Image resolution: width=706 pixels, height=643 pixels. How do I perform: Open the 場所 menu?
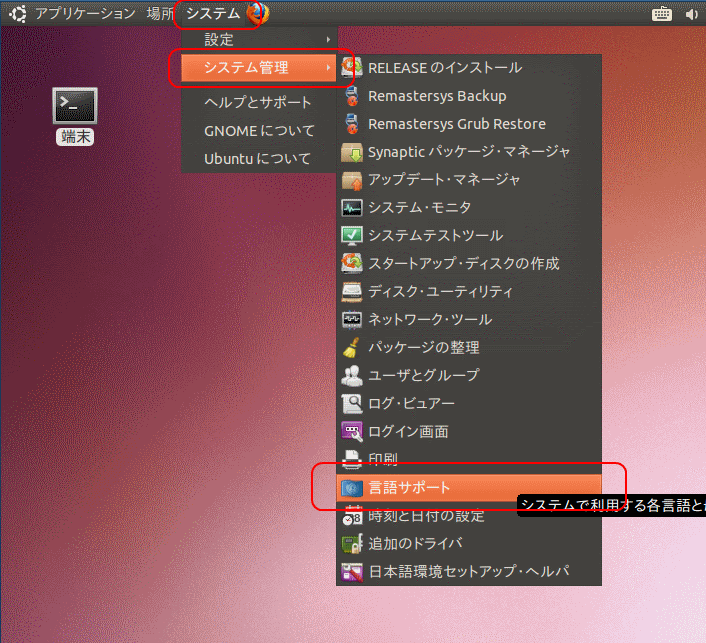pyautogui.click(x=160, y=14)
